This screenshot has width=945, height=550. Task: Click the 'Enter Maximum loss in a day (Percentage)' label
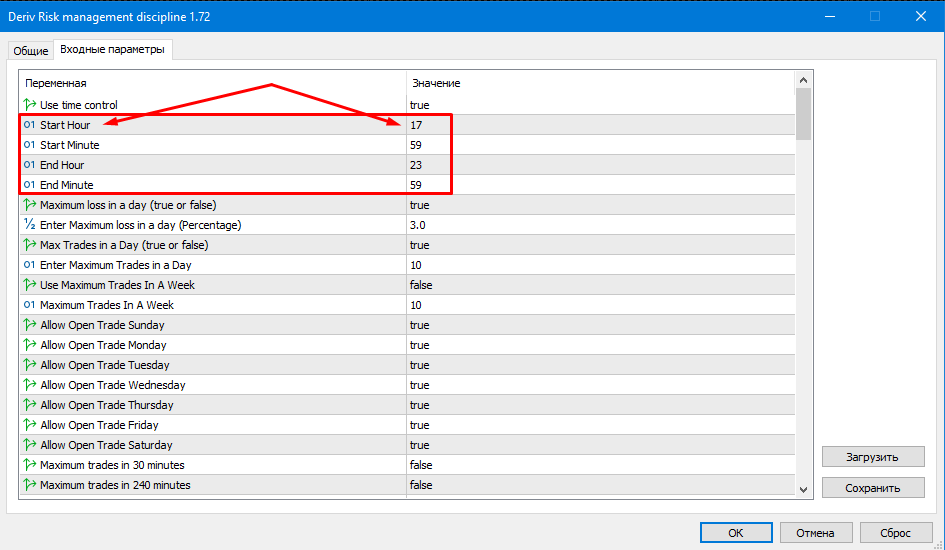pos(140,225)
